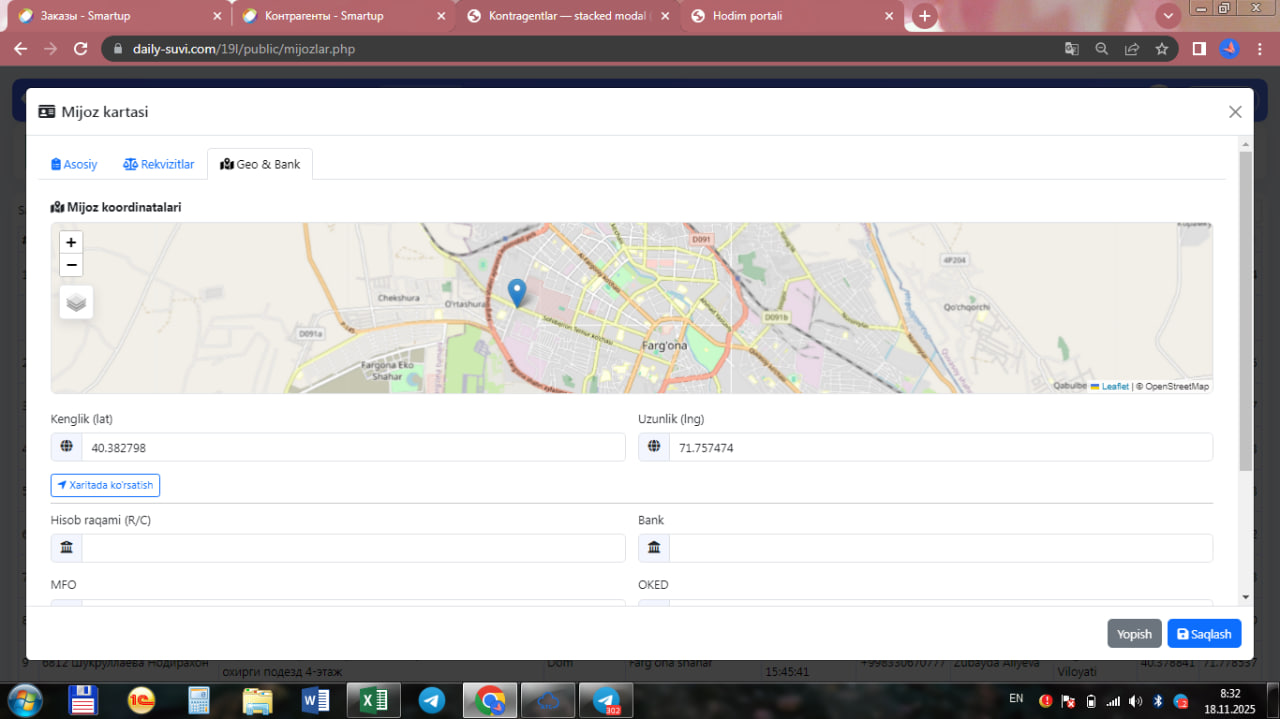Click the Chrome translate page icon
The width and height of the screenshot is (1280, 719).
[x=1071, y=49]
